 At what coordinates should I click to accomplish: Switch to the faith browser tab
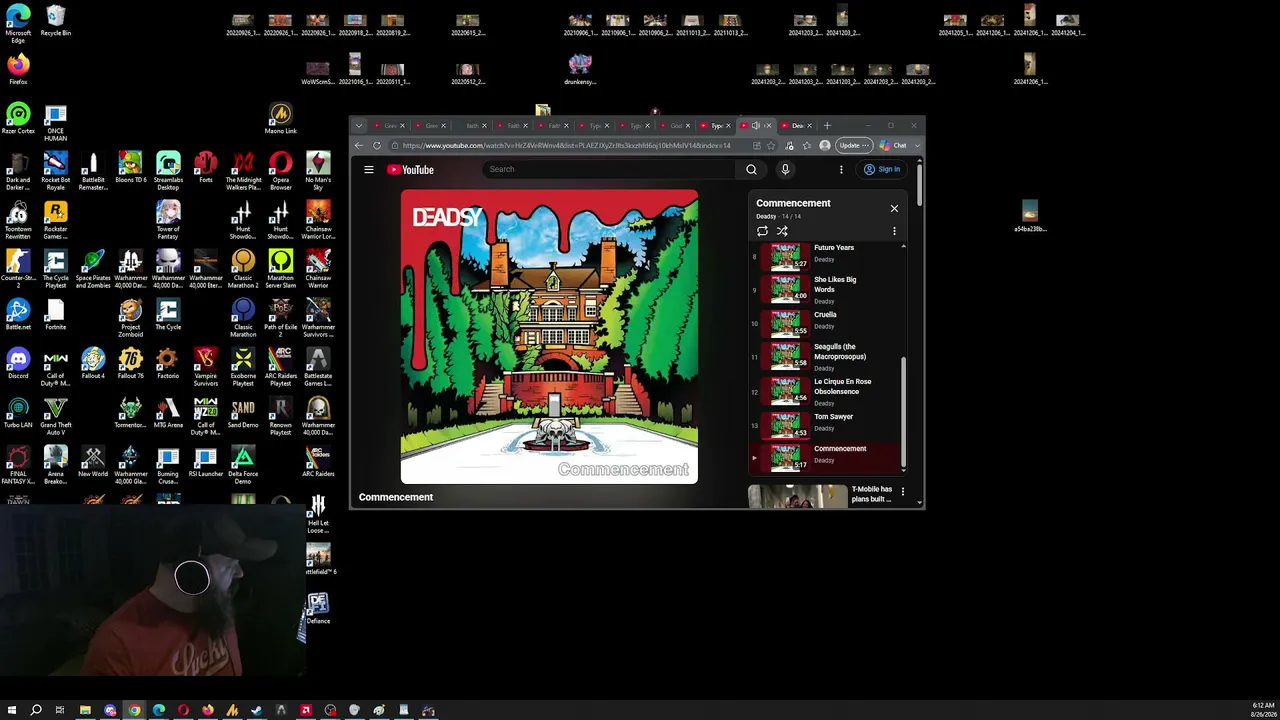click(471, 126)
